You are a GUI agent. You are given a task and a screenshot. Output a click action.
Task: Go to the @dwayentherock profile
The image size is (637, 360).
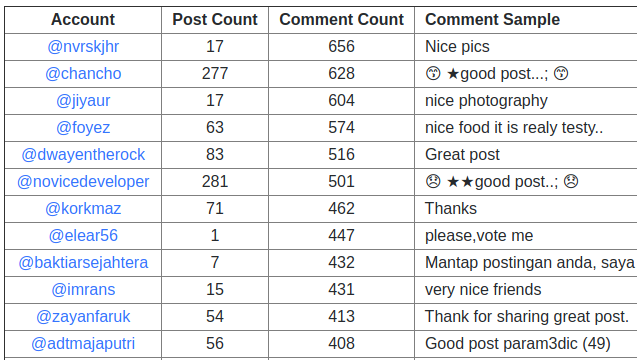tap(83, 154)
